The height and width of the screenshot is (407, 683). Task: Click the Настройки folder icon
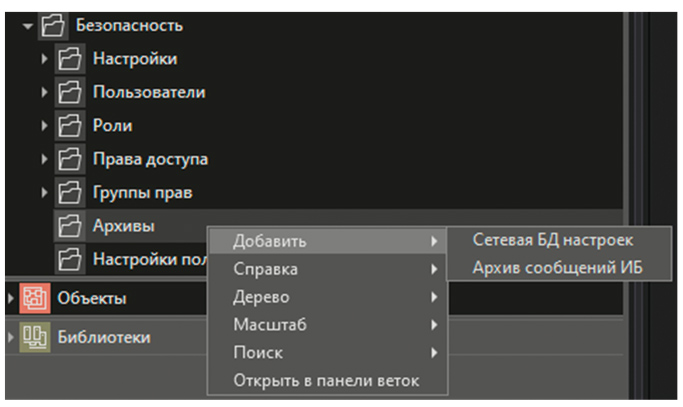[x=68, y=59]
